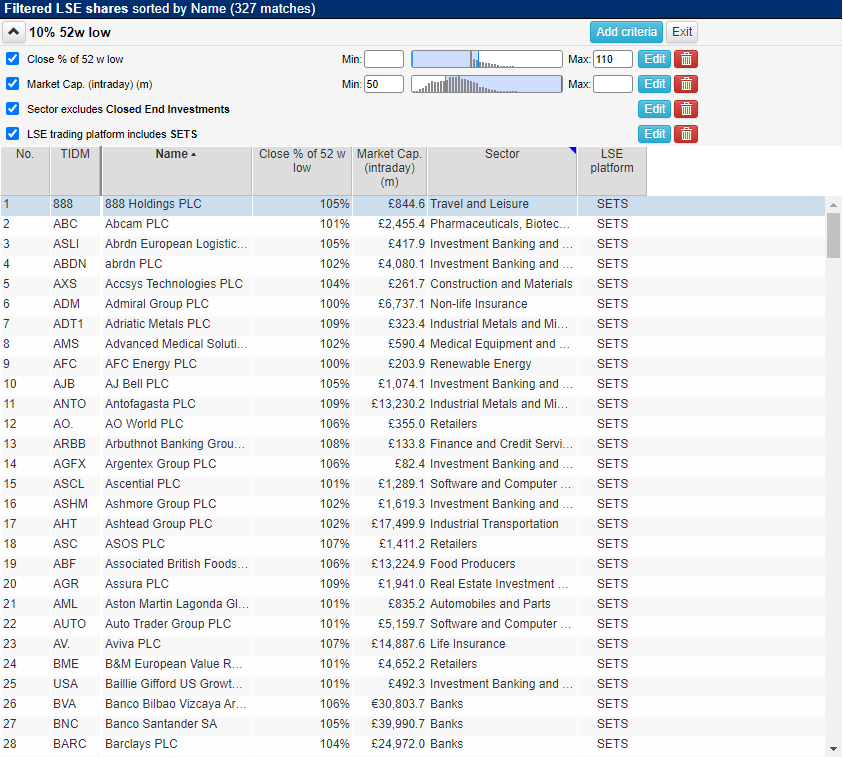Select the Argentex Group PLC row

coord(413,464)
